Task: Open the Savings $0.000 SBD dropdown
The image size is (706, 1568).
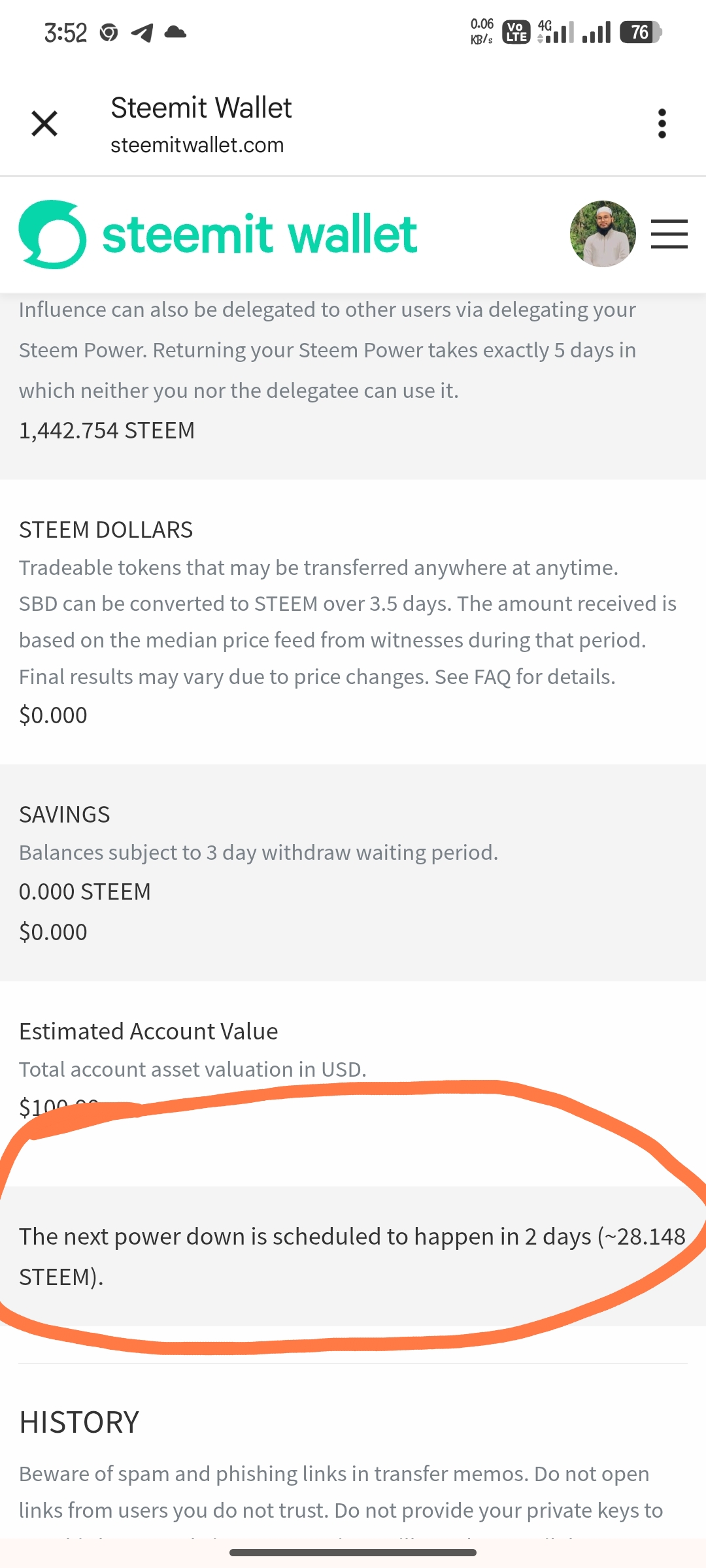Action: point(53,932)
